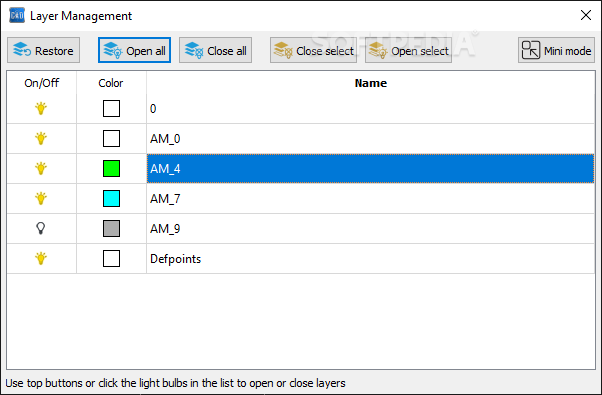Click the Defpoints white color swatch
This screenshot has width=602, height=395.
point(111,259)
